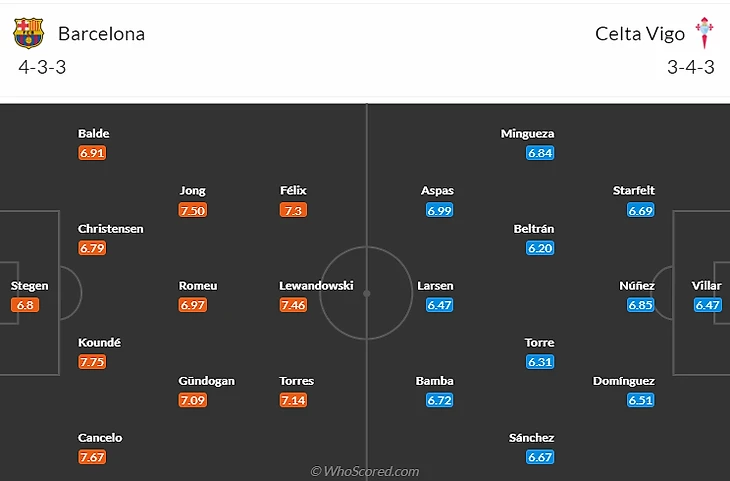730x481 pixels.
Task: Click the WhoScored.com watermark
Action: (365, 471)
